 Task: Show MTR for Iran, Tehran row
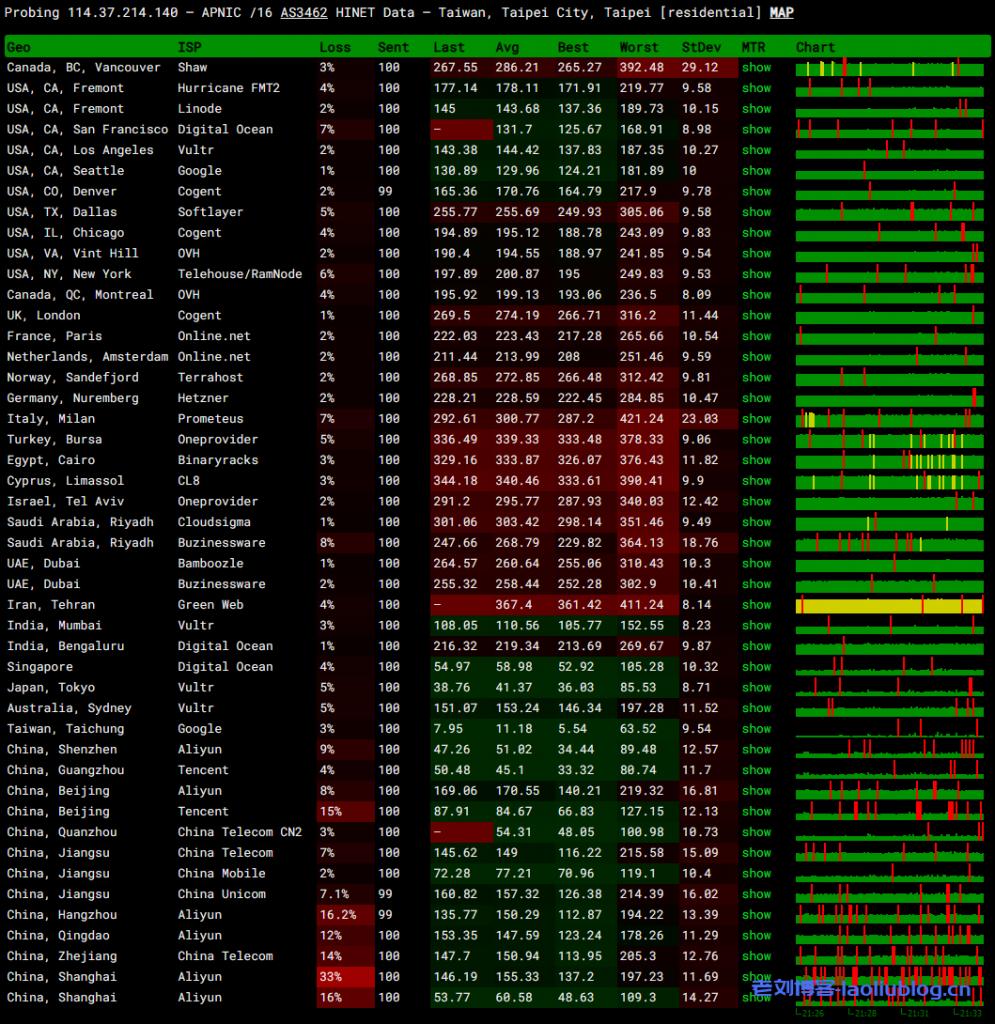[756, 605]
